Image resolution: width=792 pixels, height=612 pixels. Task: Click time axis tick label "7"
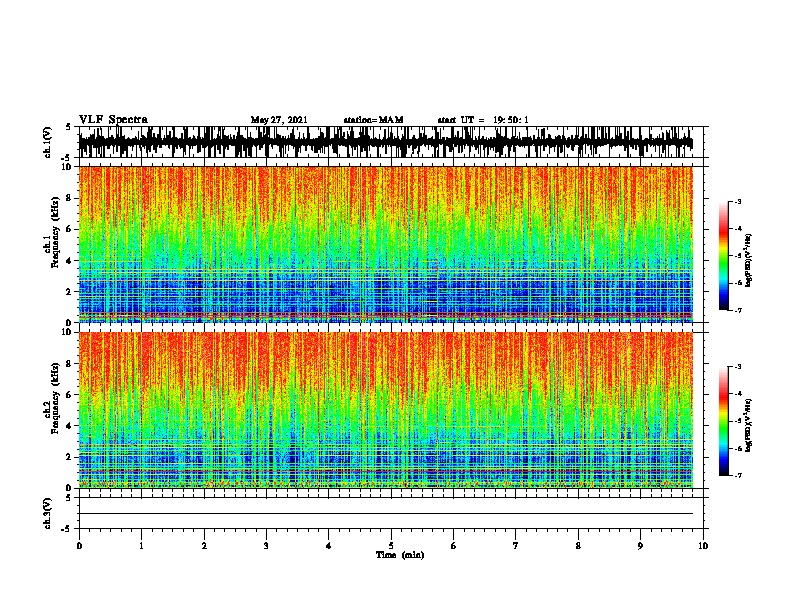[516, 546]
